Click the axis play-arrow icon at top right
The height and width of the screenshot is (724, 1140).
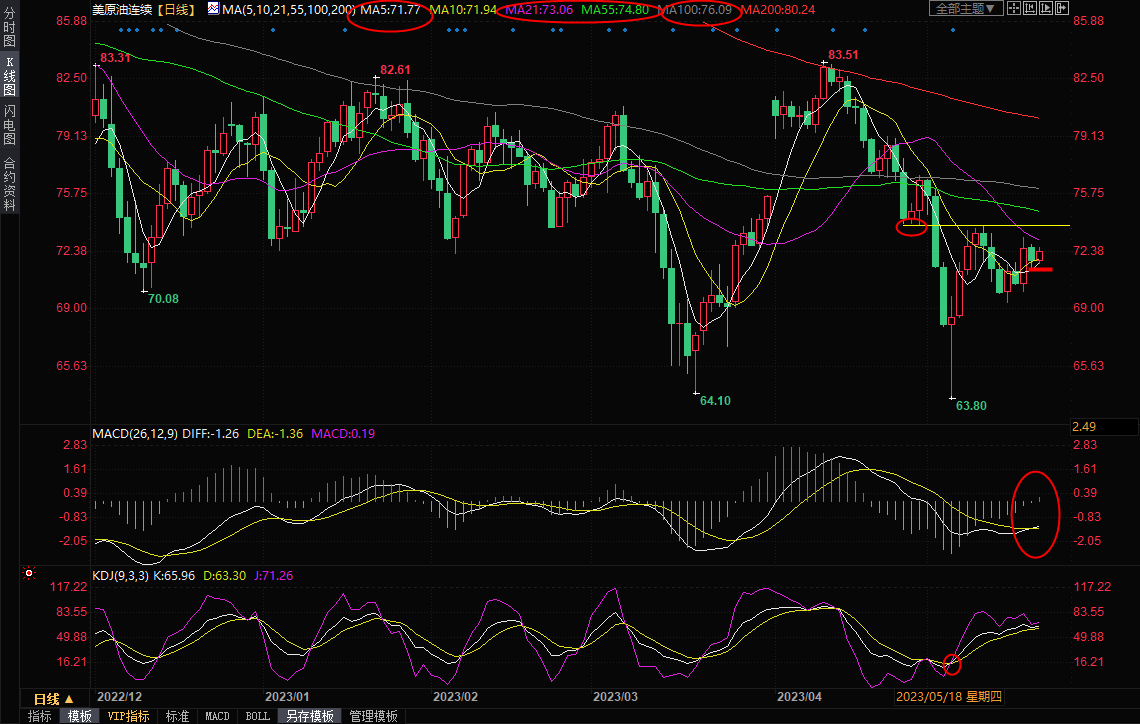coord(1046,8)
